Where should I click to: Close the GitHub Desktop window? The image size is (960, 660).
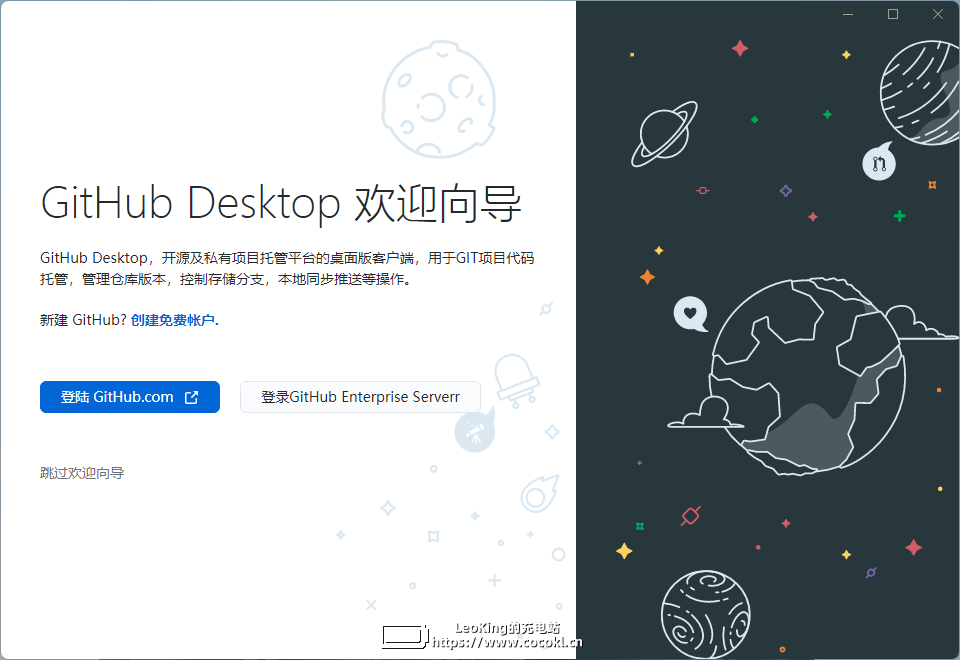coord(937,14)
